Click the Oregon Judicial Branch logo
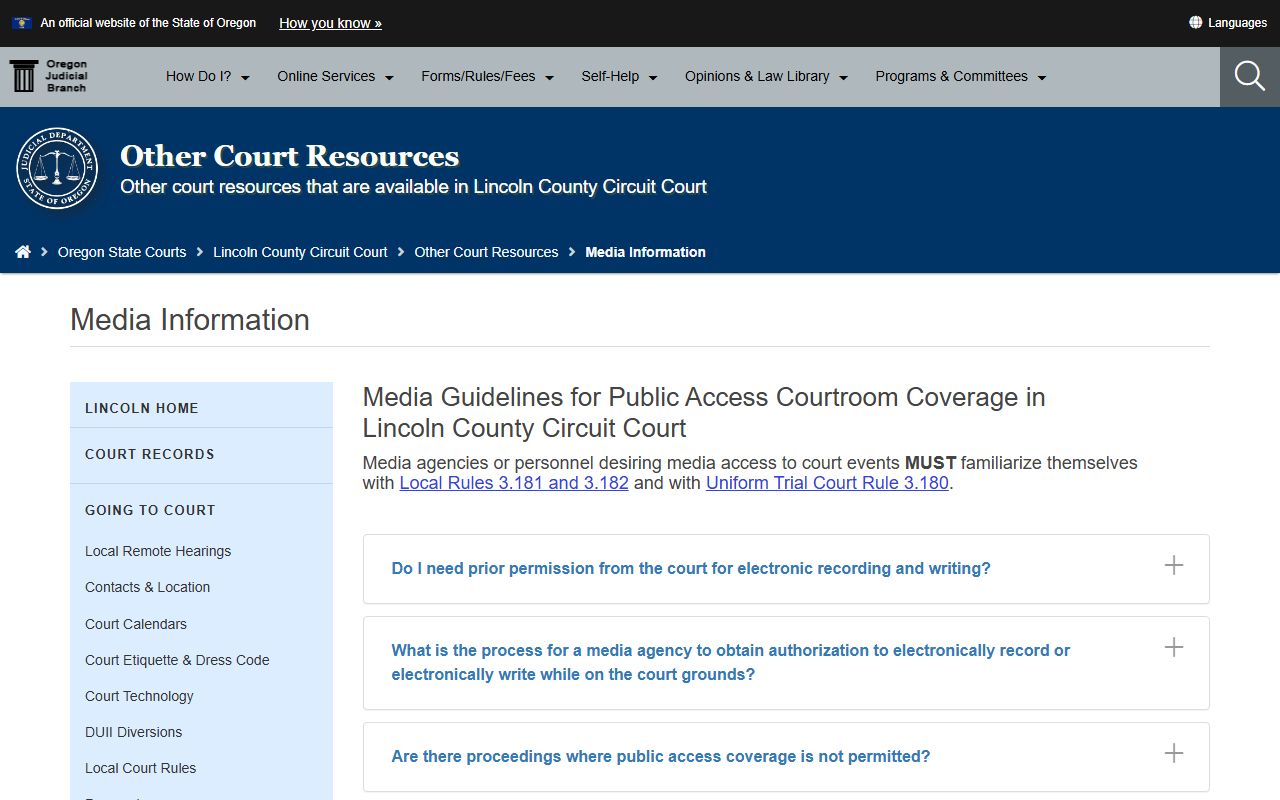Image resolution: width=1280 pixels, height=800 pixels. [48, 76]
